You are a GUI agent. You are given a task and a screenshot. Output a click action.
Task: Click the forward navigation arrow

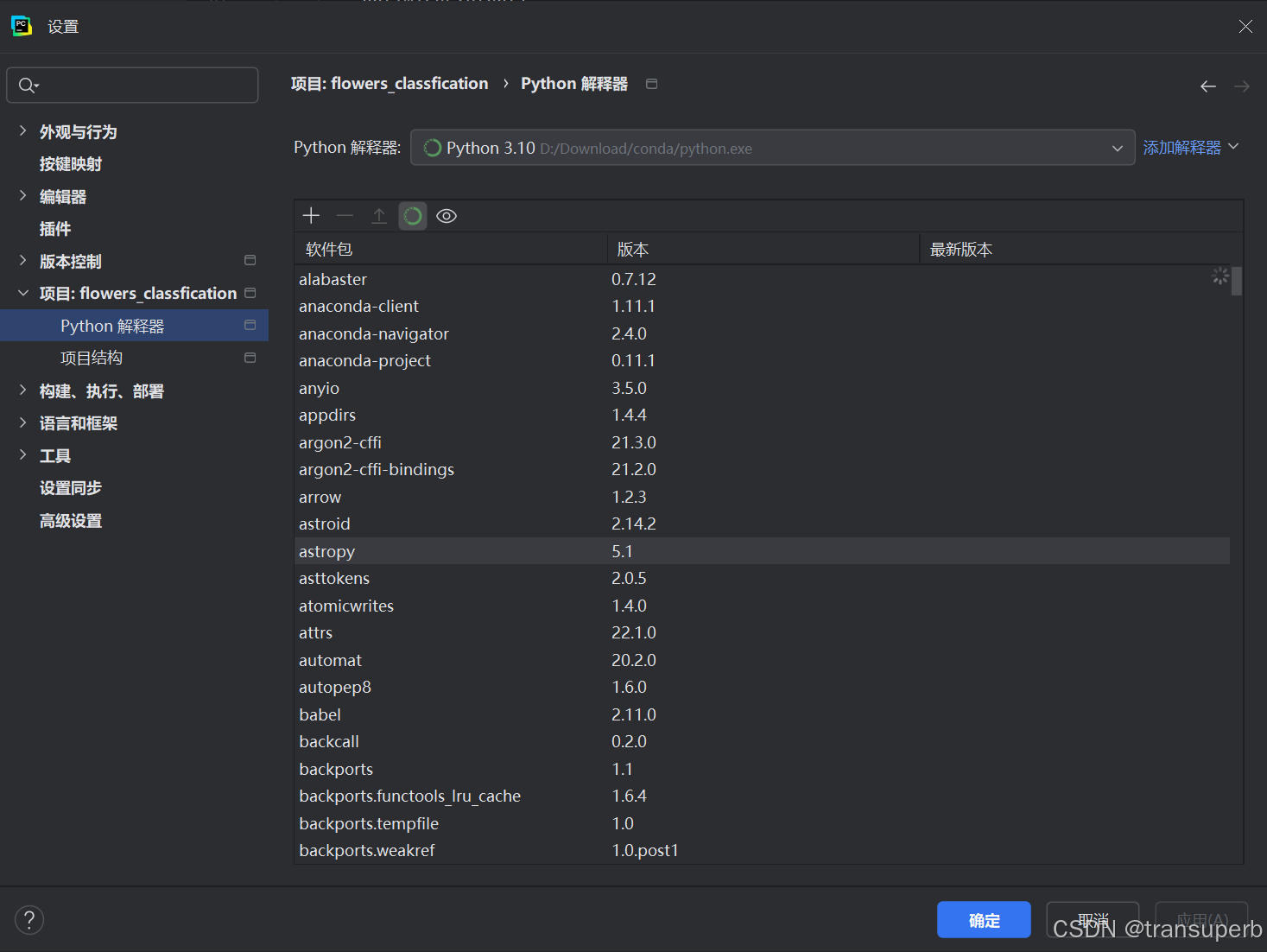1242,86
